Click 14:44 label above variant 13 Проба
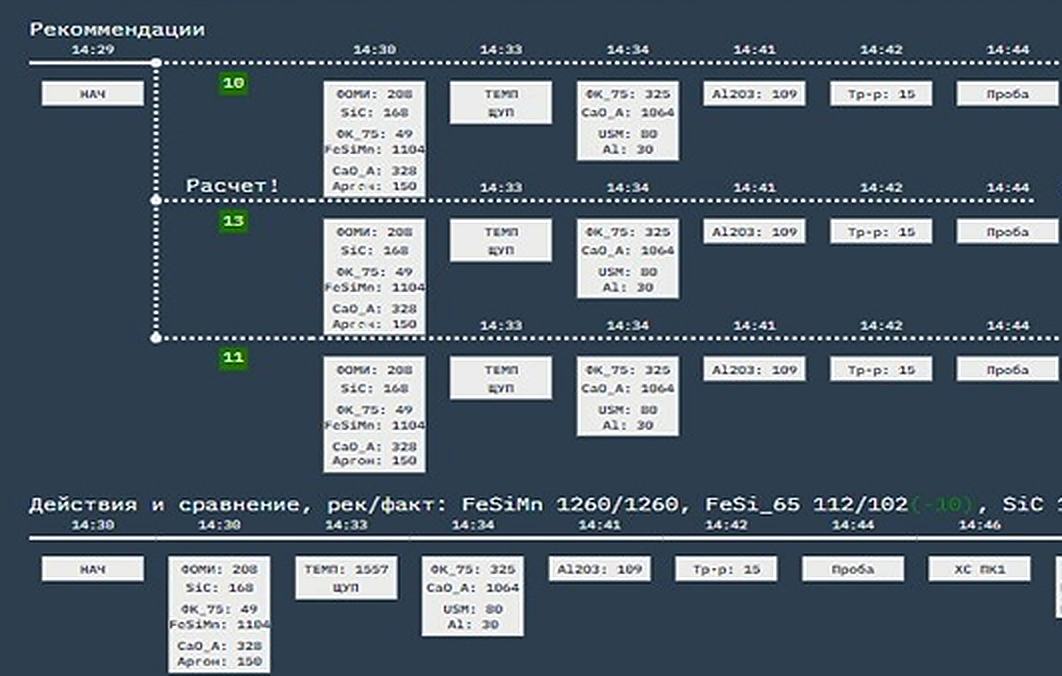 pos(1008,188)
